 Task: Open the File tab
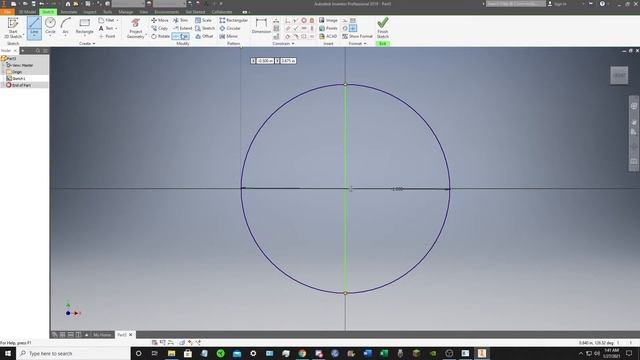point(7,12)
